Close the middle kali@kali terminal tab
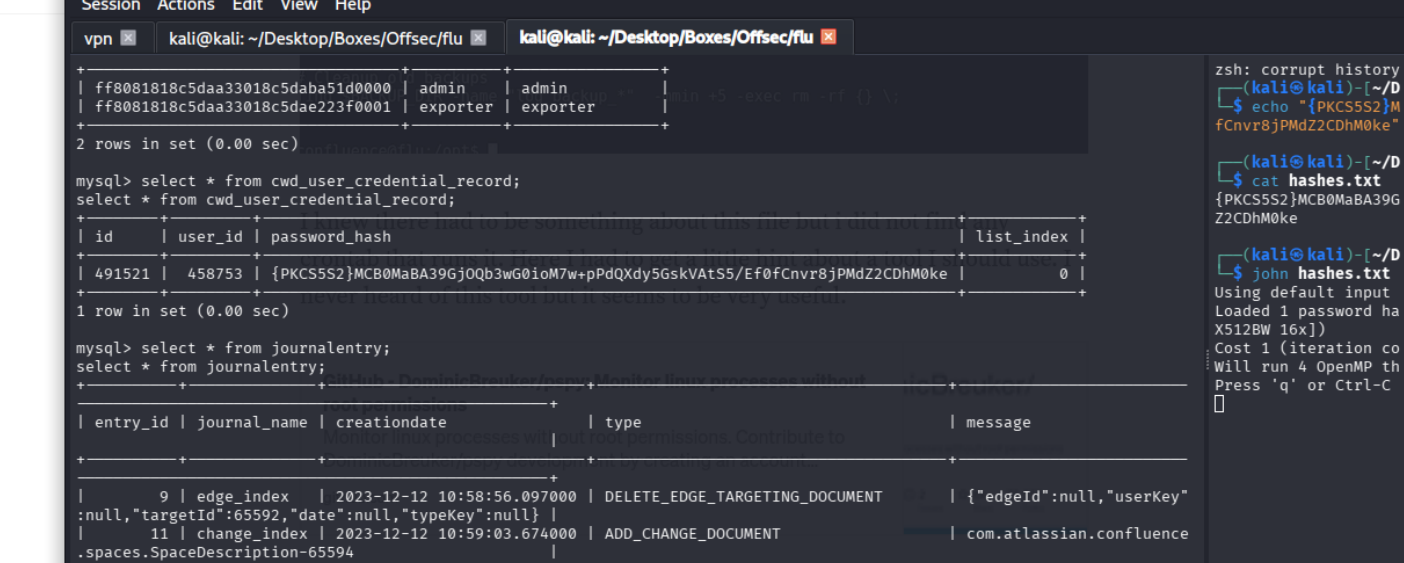 pyautogui.click(x=478, y=38)
